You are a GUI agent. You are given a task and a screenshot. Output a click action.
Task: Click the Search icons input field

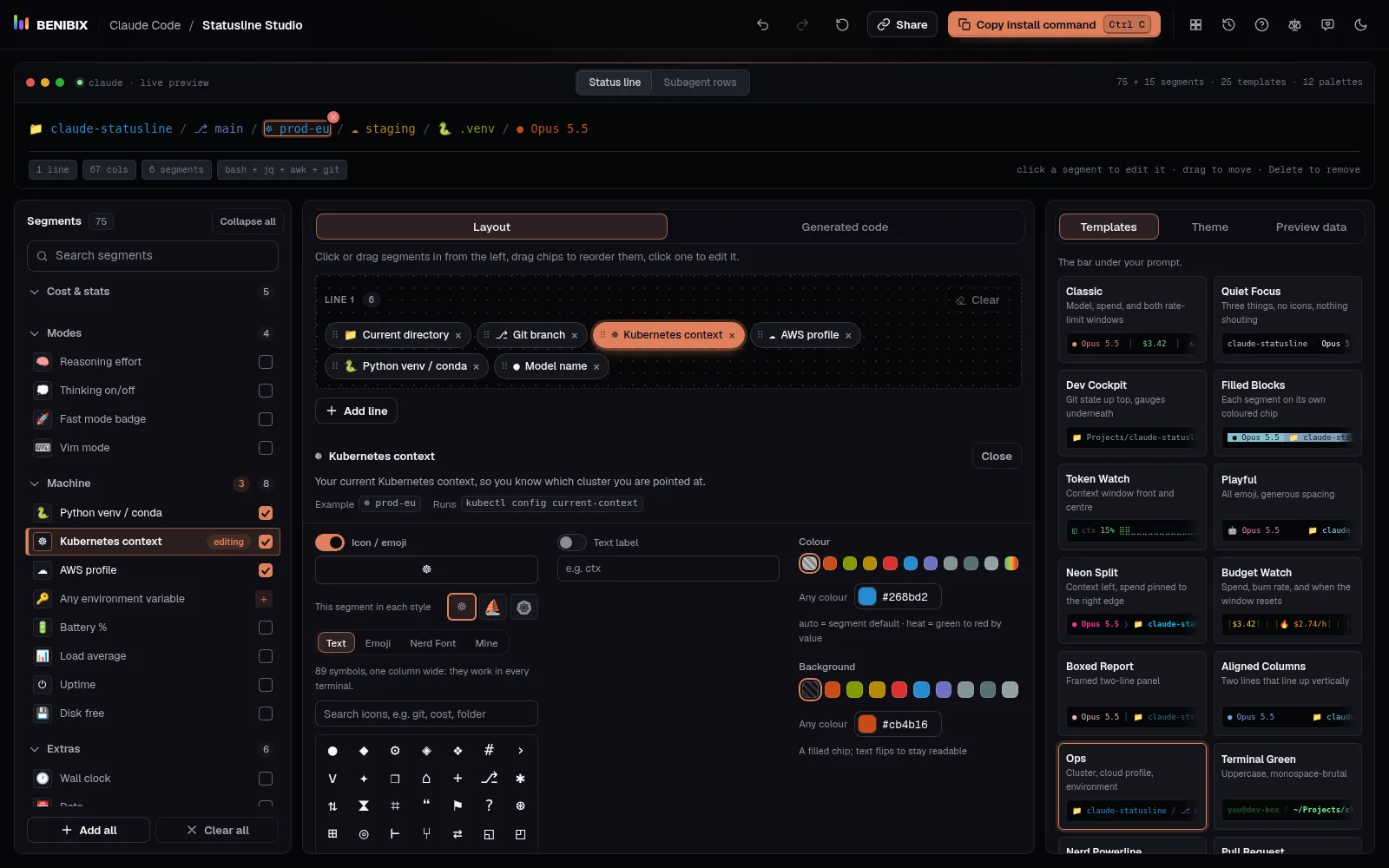tap(426, 714)
